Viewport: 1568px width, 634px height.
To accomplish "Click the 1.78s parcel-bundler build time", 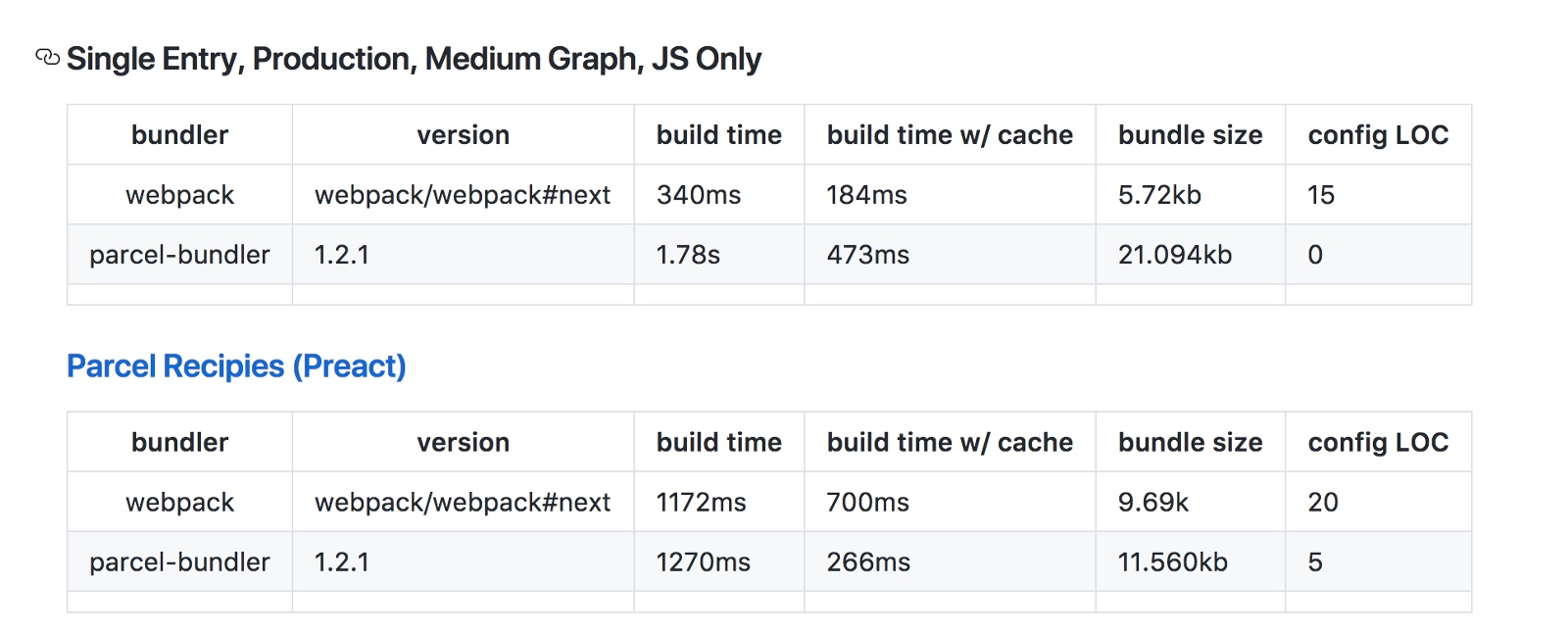I will pyautogui.click(x=688, y=255).
